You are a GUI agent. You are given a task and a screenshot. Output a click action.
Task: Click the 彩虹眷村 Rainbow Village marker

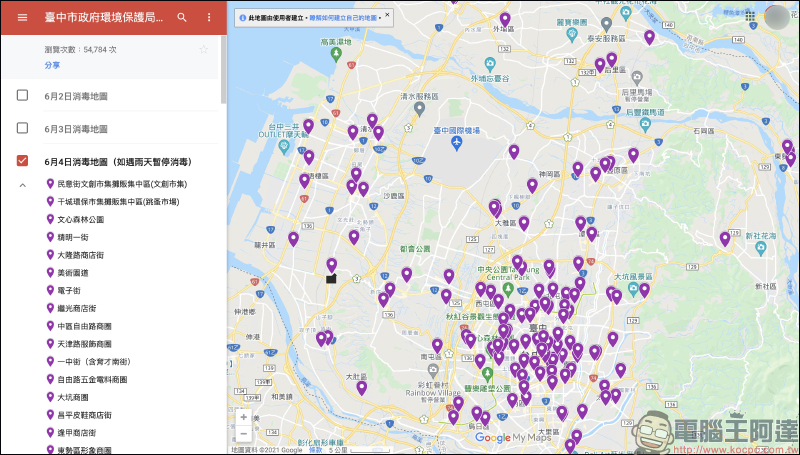coord(434,369)
